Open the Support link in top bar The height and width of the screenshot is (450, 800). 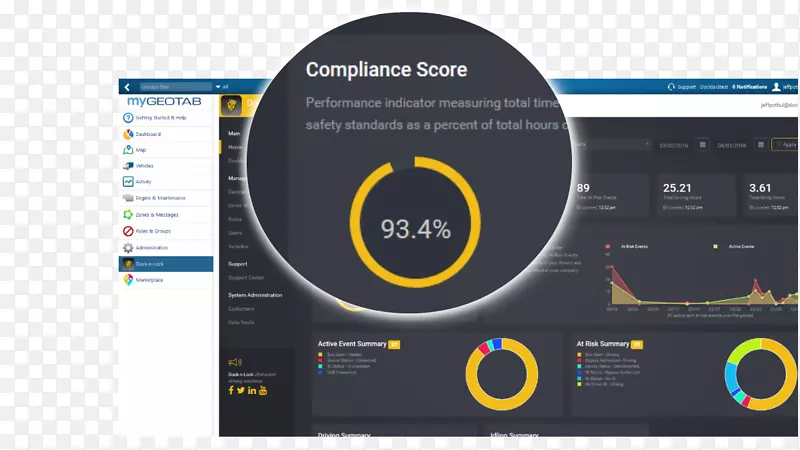[686, 87]
